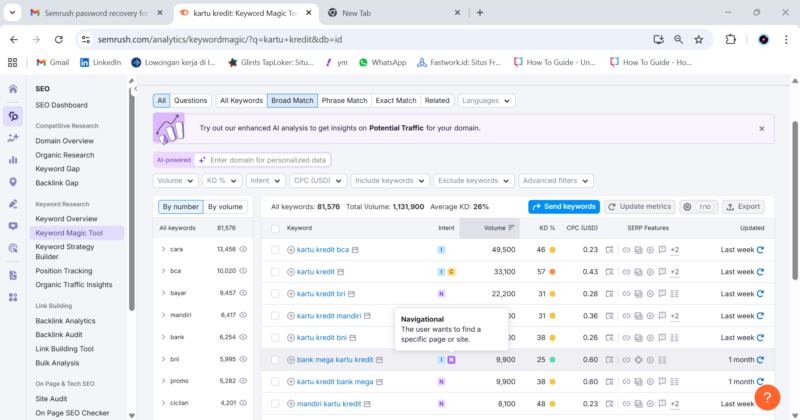This screenshot has width=800, height=420.
Task: Reload the page
Action: [x=59, y=39]
